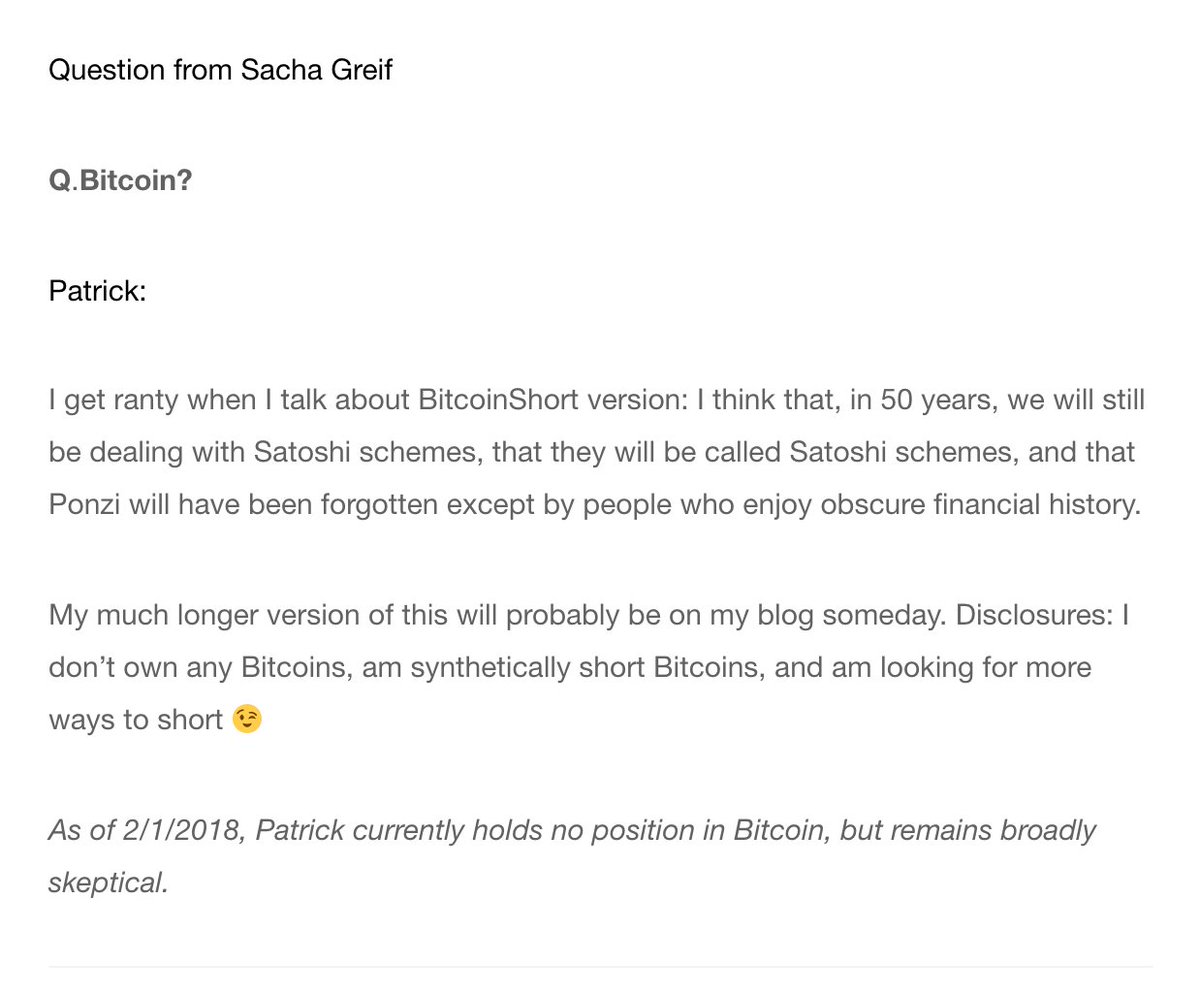This screenshot has height=995, width=1200.
Task: Click the horizontal divider line at bottom
Action: tap(600, 967)
